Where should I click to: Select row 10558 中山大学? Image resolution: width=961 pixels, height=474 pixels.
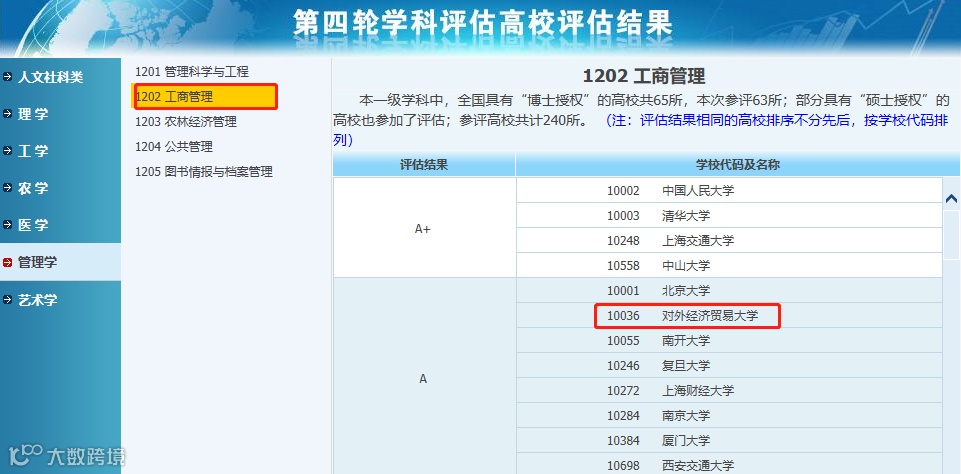pyautogui.click(x=729, y=266)
